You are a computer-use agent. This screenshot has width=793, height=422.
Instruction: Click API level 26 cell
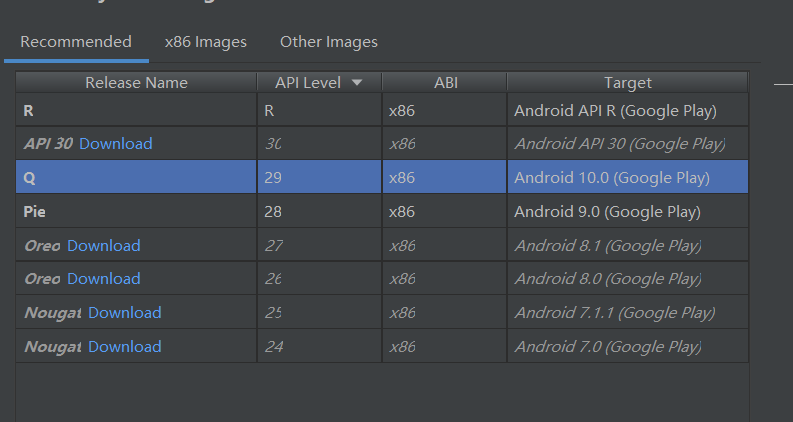click(x=320, y=278)
